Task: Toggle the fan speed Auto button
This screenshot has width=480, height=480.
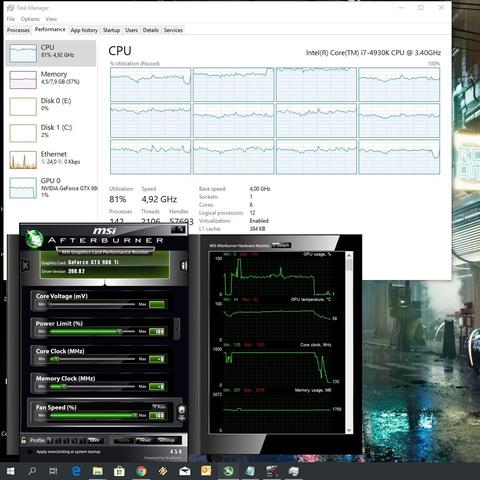Action: pyautogui.click(x=159, y=406)
